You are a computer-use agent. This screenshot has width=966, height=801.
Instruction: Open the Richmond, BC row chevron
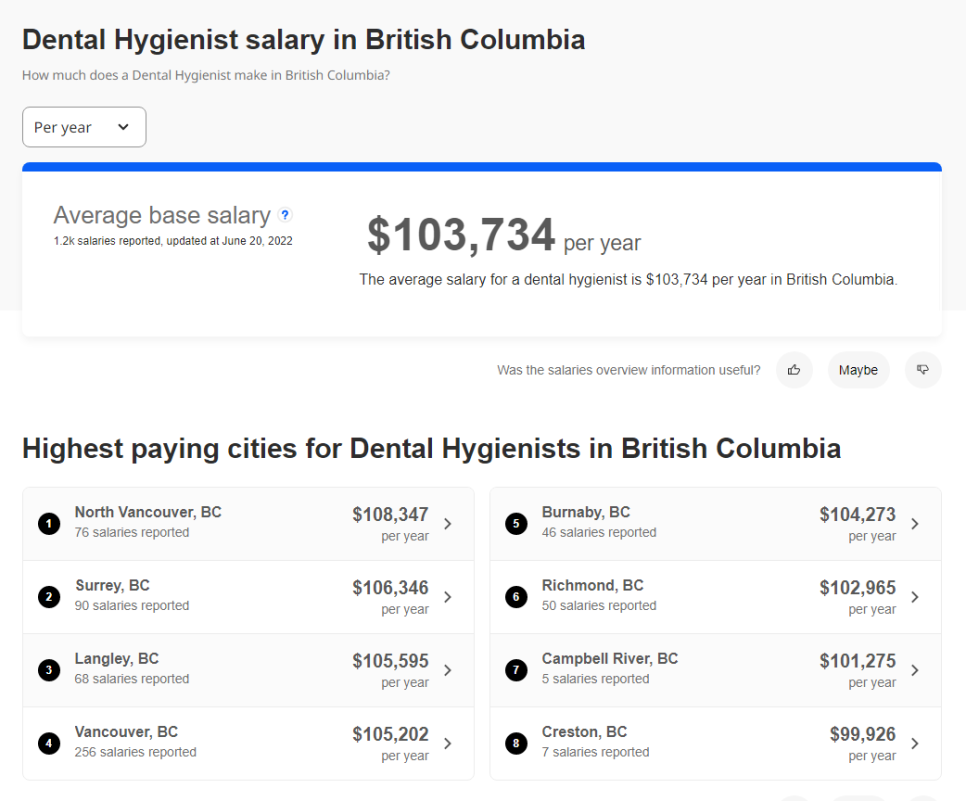pyautogui.click(x=915, y=597)
